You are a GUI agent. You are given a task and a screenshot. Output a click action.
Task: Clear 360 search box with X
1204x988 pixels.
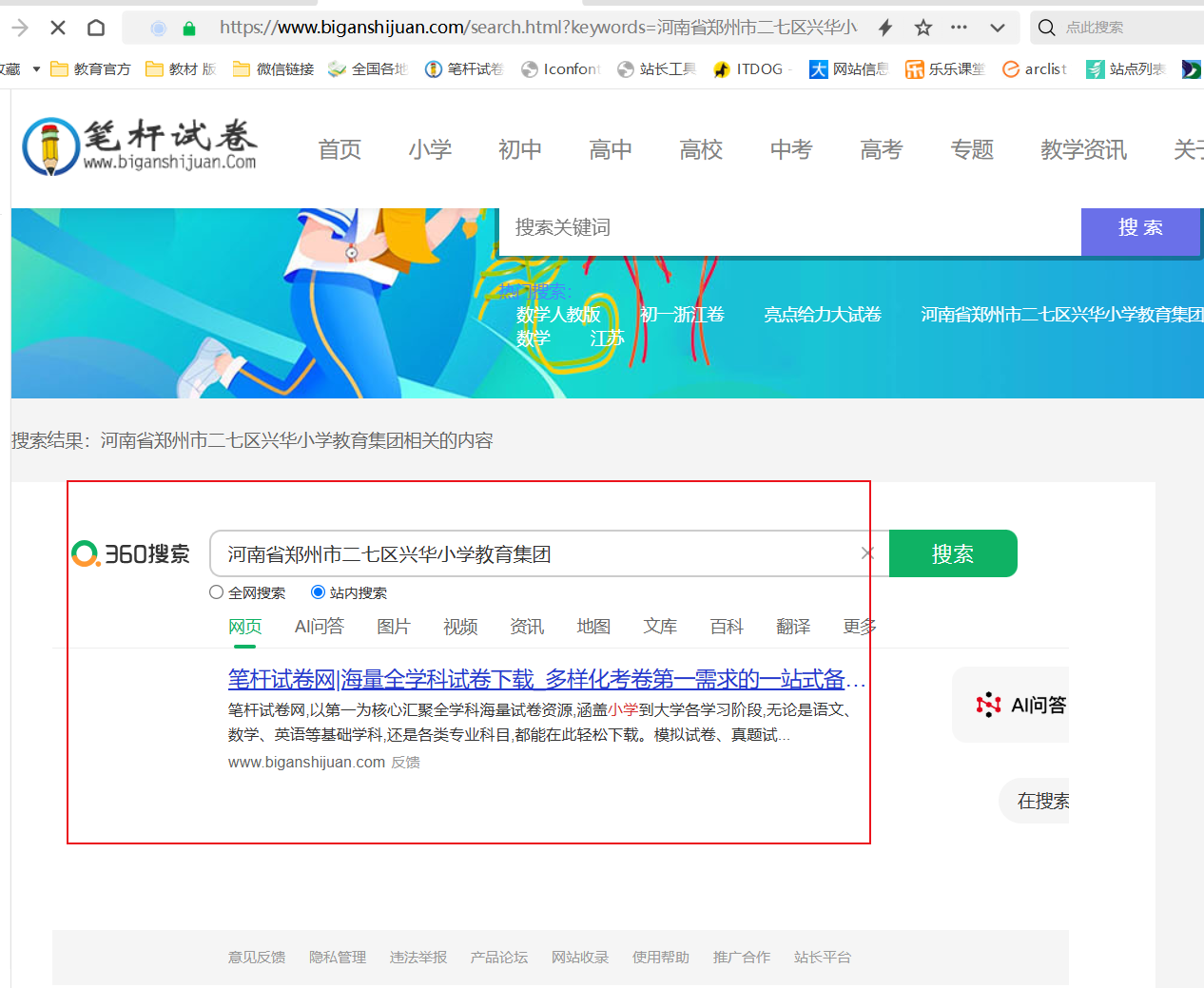(867, 553)
